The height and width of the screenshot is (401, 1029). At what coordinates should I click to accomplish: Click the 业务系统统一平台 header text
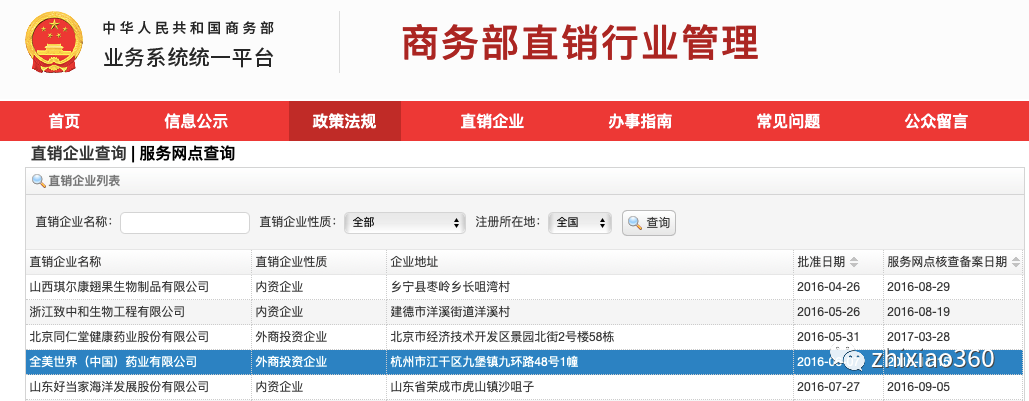188,58
